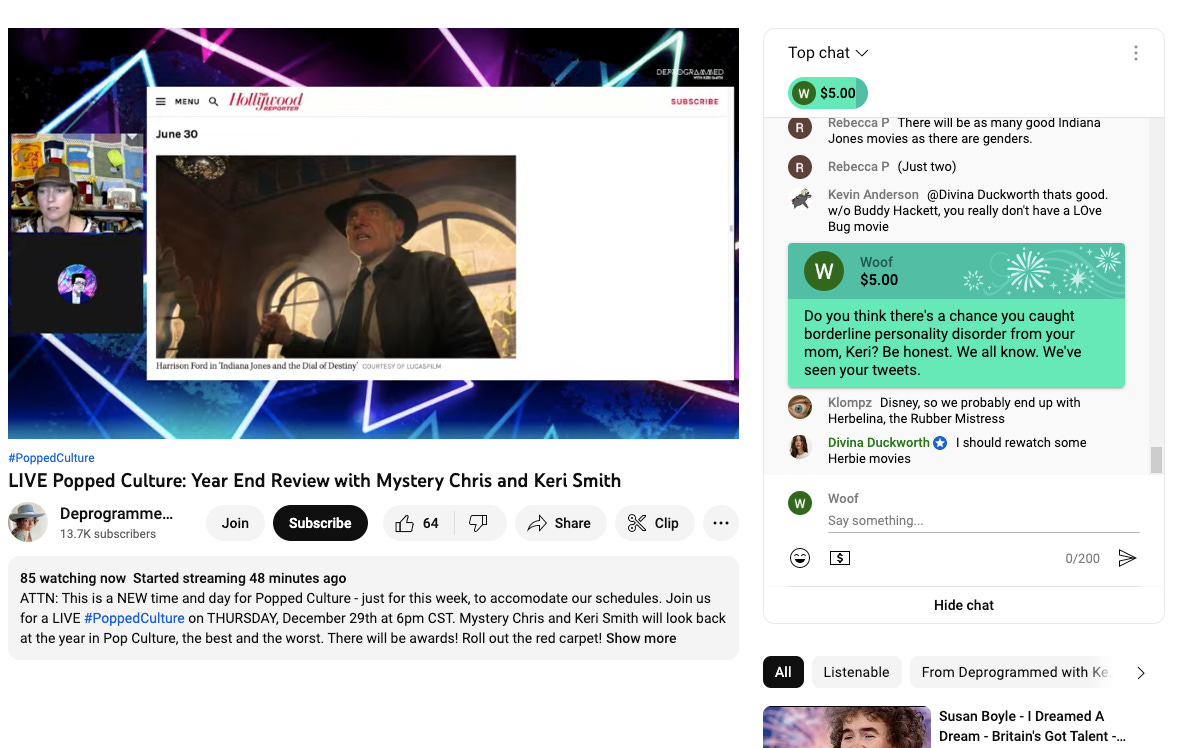
Task: Click the Say something chat input
Action: [984, 521]
